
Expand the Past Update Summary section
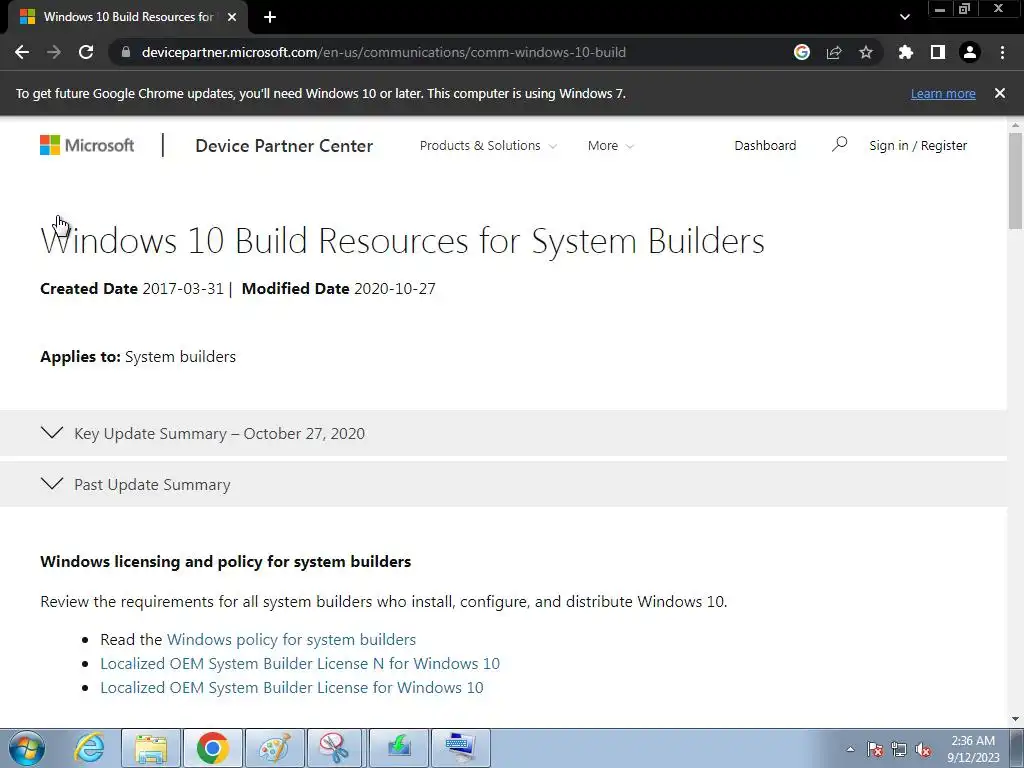click(x=503, y=484)
